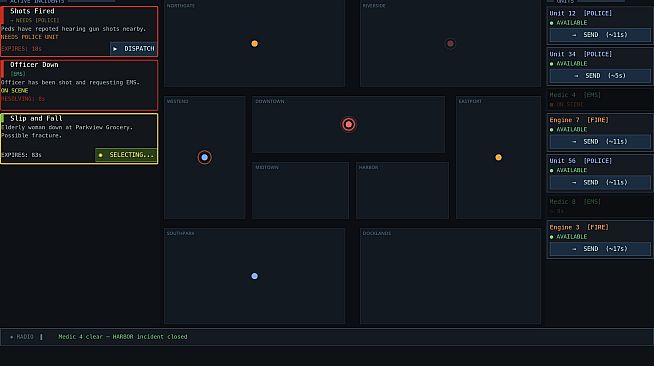
Task: Click the dimmed Medic 8 unit card
Action: [600, 206]
